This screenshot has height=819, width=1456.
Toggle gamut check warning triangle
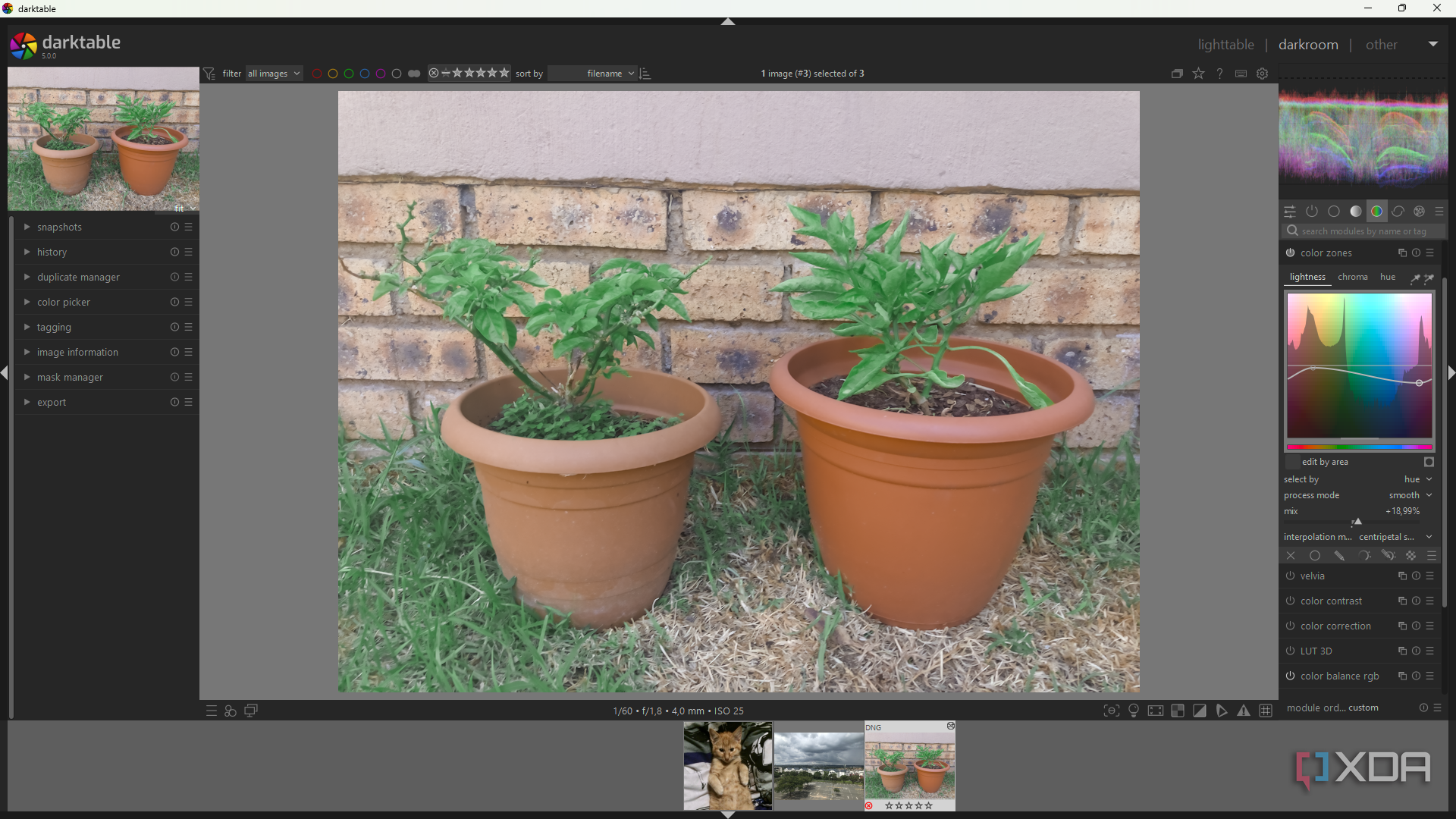tap(1244, 711)
